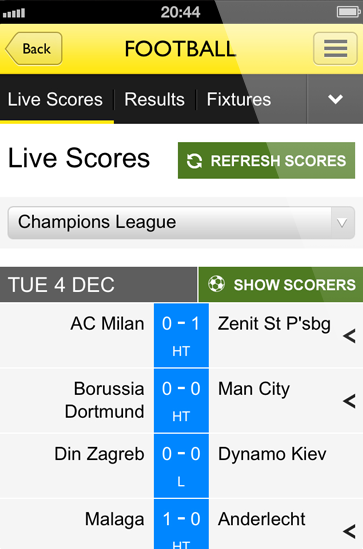
Task: Open the hamburger menu icon
Action: click(335, 49)
